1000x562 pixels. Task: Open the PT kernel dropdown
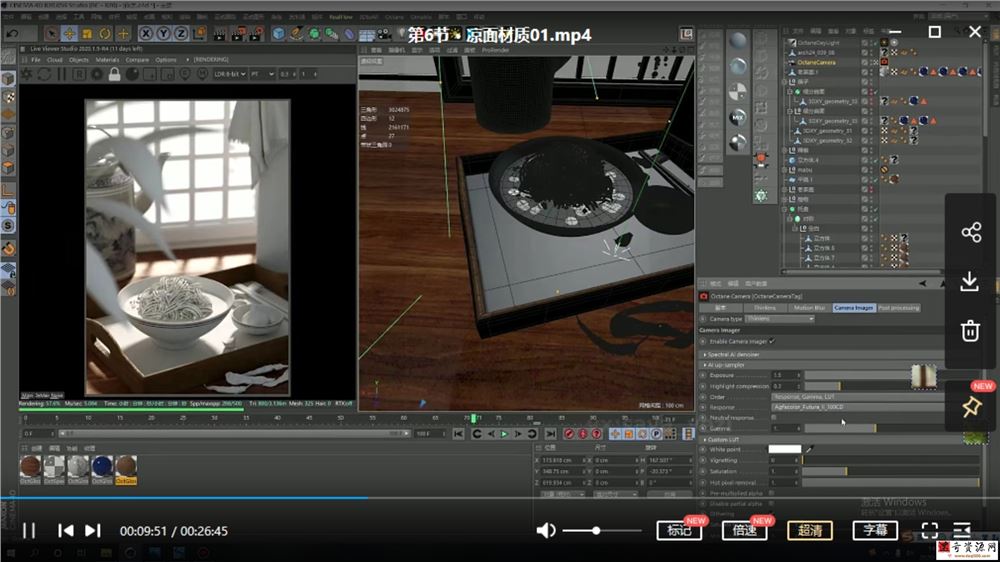[x=262, y=75]
